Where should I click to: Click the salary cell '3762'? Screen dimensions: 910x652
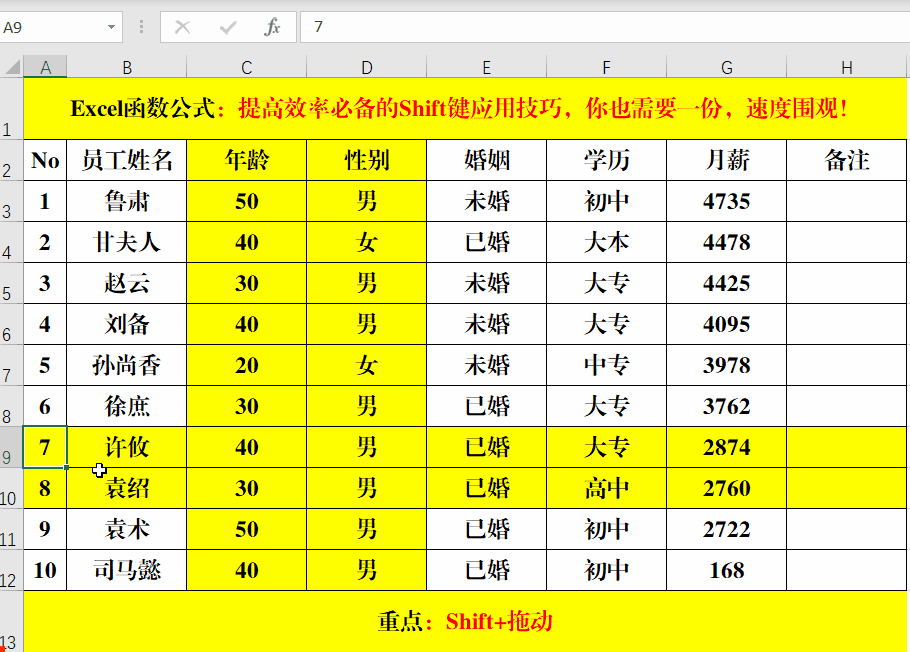(727, 406)
